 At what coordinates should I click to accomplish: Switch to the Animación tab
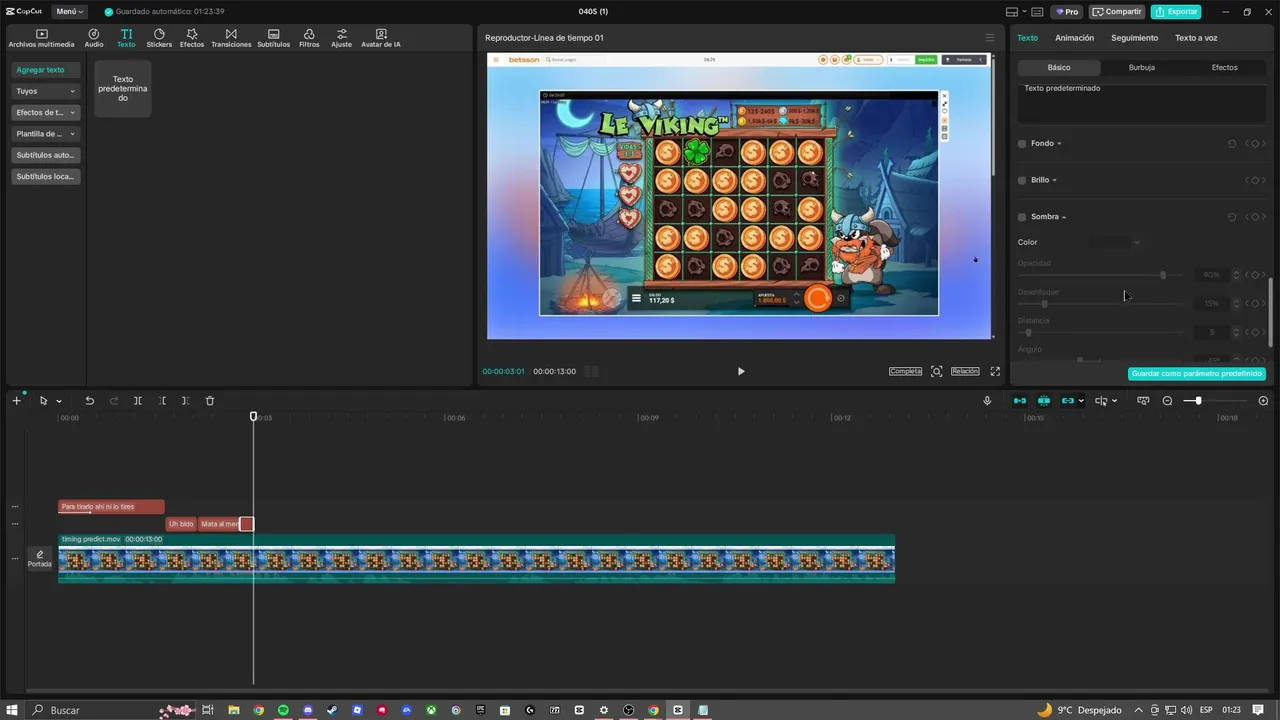tap(1074, 38)
